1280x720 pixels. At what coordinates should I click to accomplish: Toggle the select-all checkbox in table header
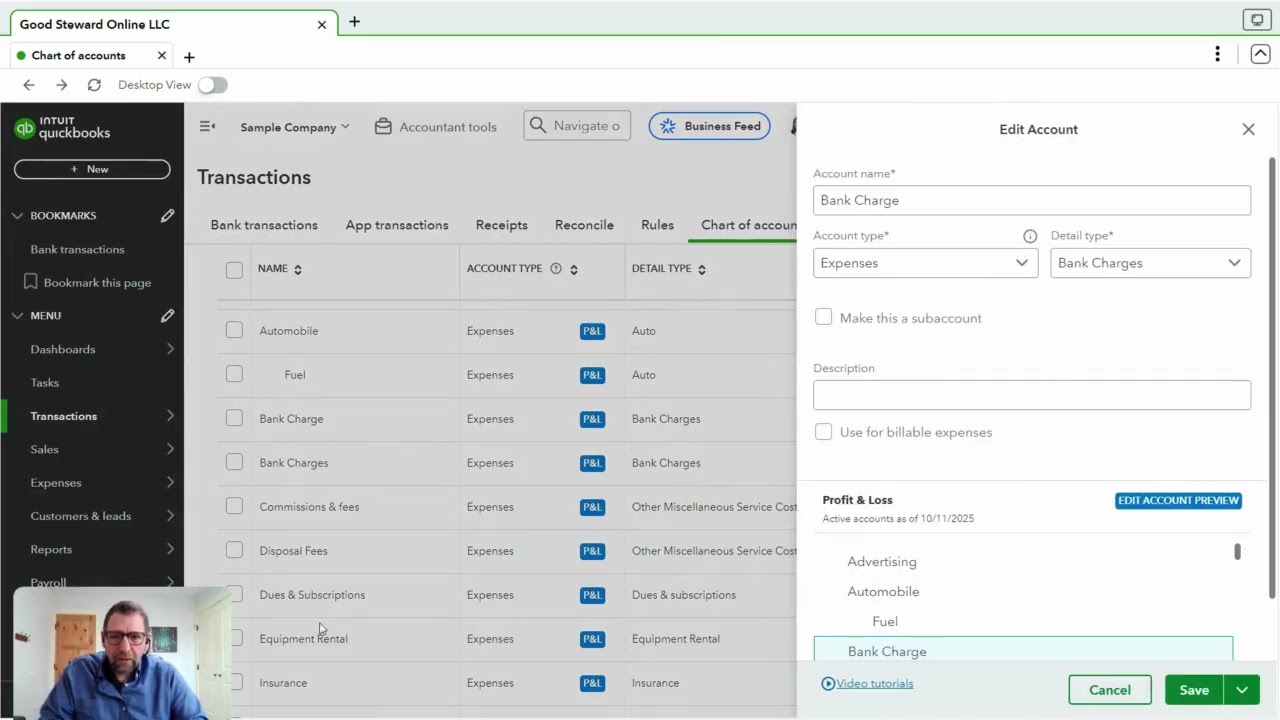234,270
